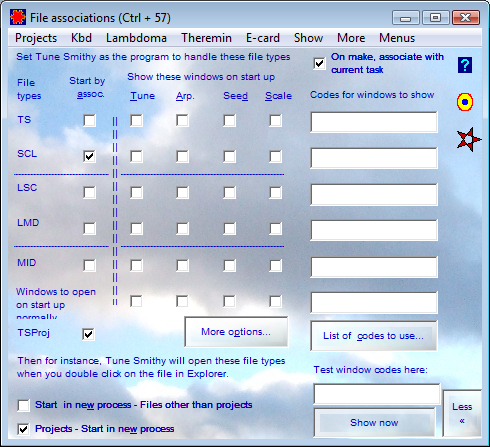Check Seed window for TS row
The height and width of the screenshot is (447, 490).
pos(229,120)
